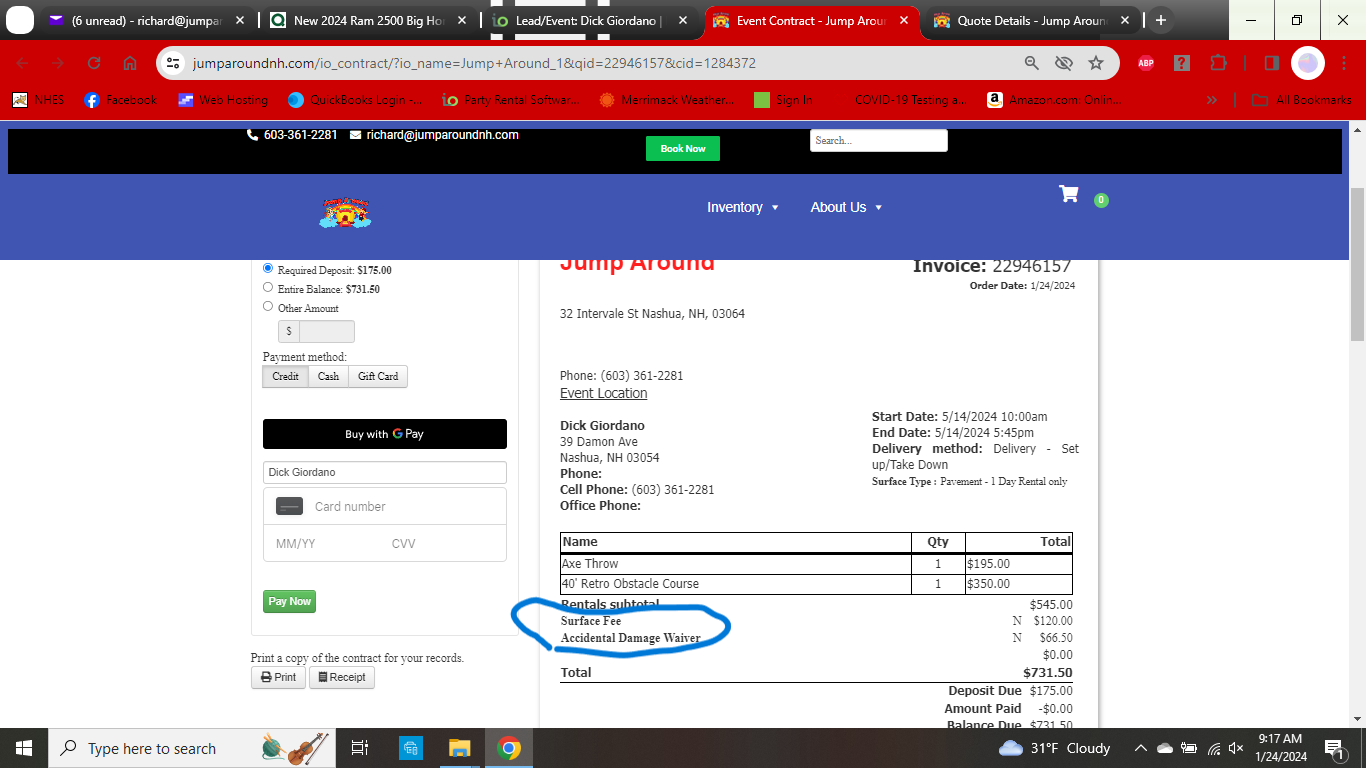Reload the page

[94, 63]
